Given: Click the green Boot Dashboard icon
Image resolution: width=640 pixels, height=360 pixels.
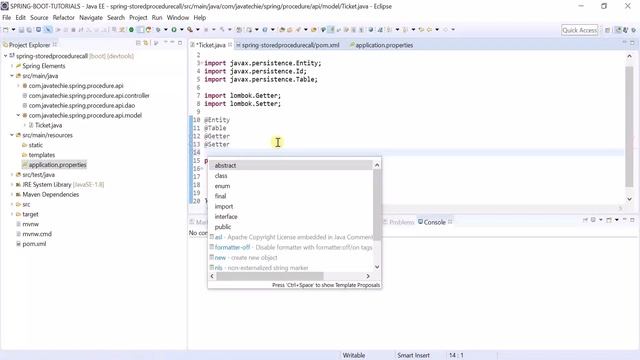Looking at the screenshot, I should (x=131, y=29).
